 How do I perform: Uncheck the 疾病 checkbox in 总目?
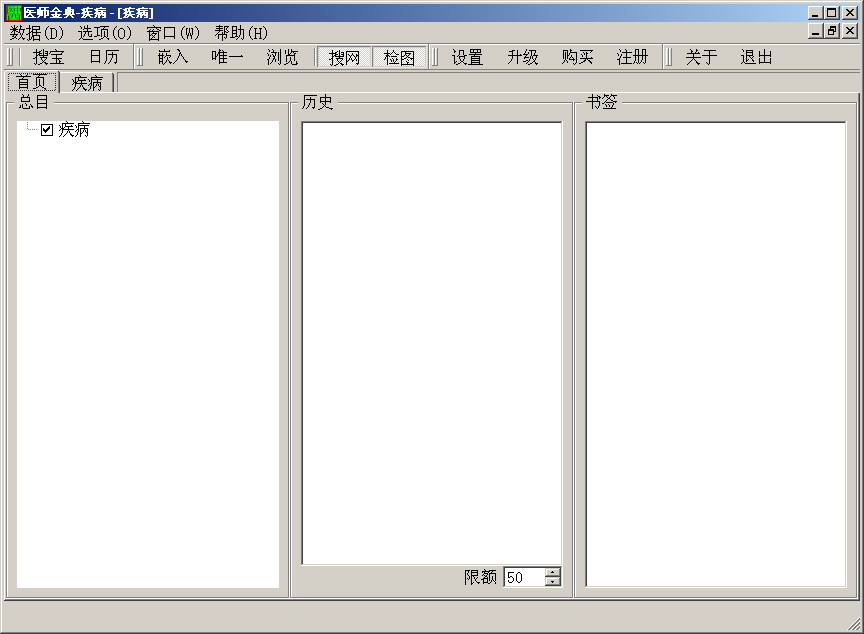pyautogui.click(x=47, y=130)
